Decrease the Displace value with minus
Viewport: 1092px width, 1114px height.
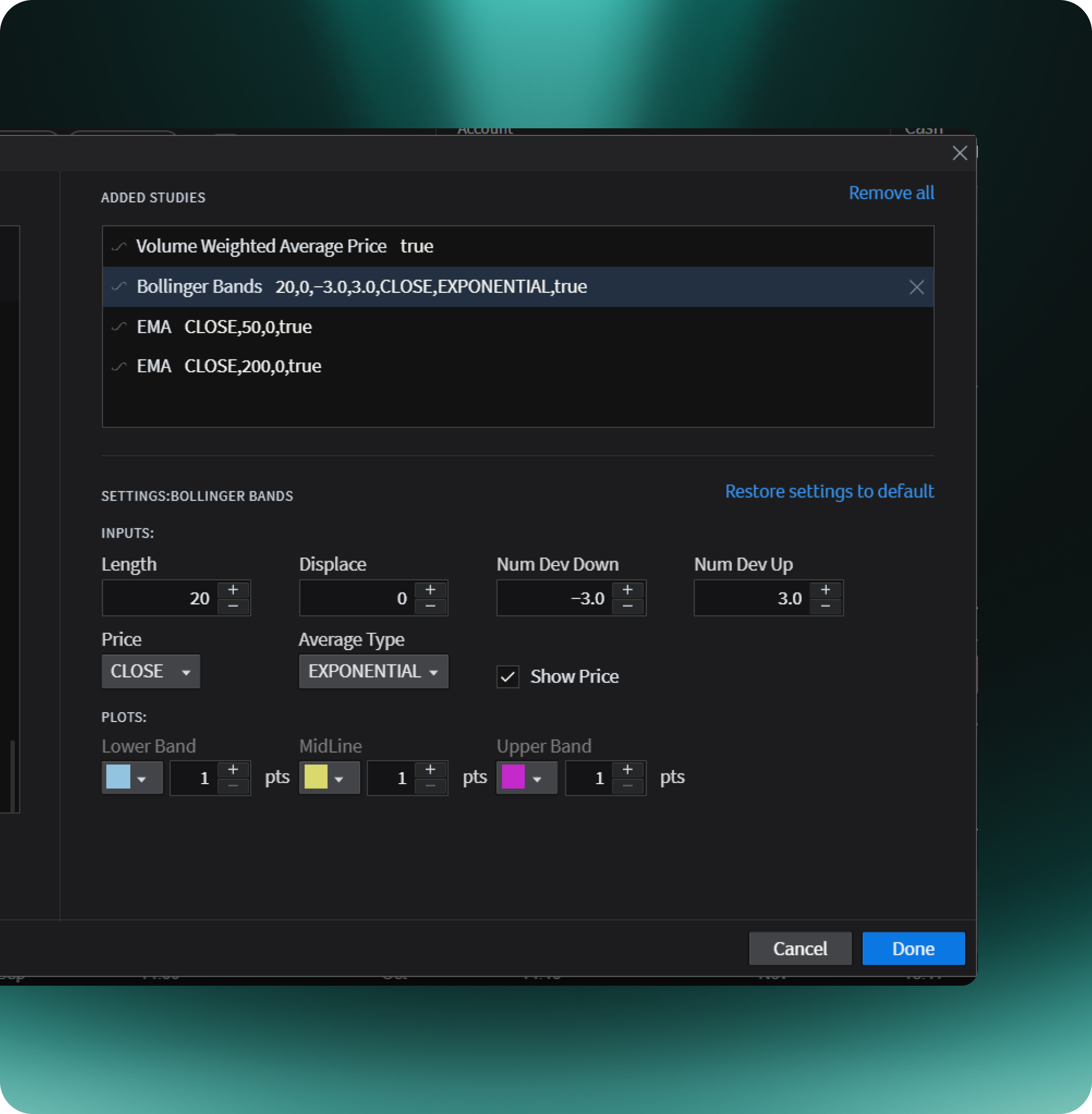(430, 606)
